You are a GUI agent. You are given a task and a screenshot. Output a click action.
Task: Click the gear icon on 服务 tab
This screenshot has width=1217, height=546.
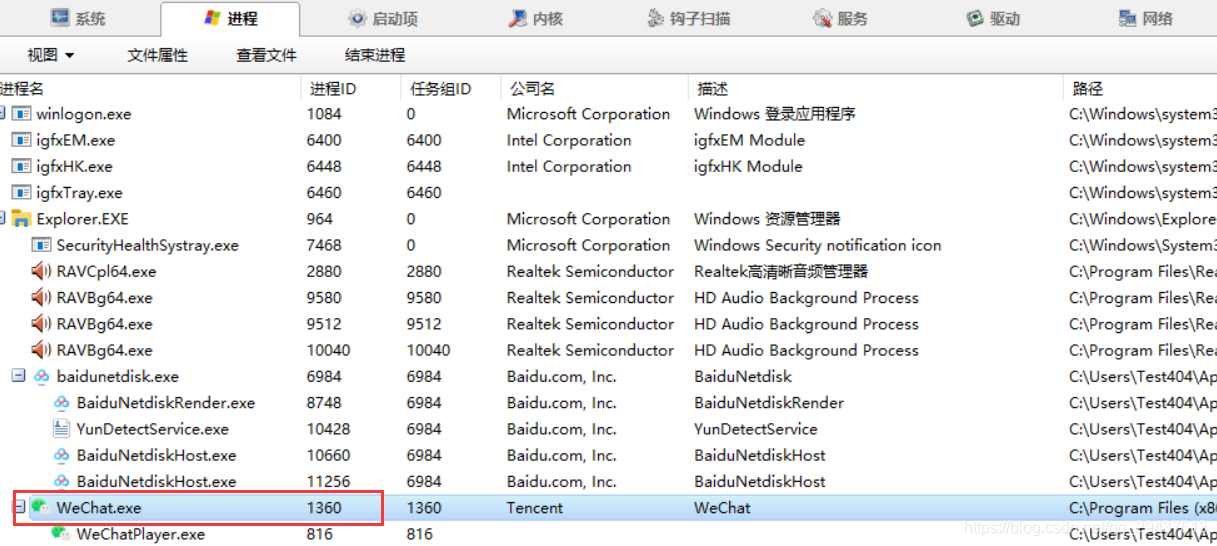tap(823, 18)
